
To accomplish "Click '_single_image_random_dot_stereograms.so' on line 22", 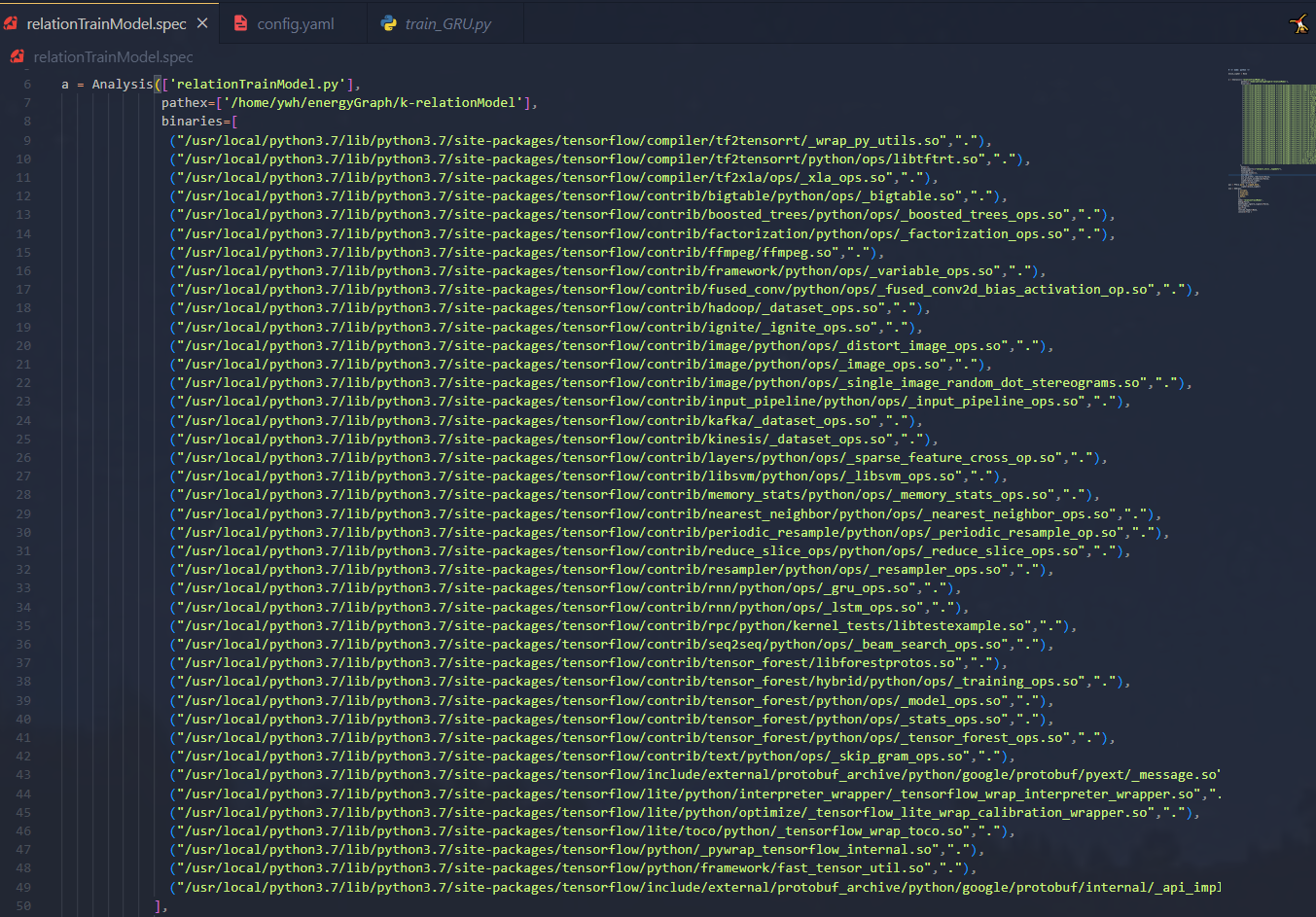I will (991, 383).
